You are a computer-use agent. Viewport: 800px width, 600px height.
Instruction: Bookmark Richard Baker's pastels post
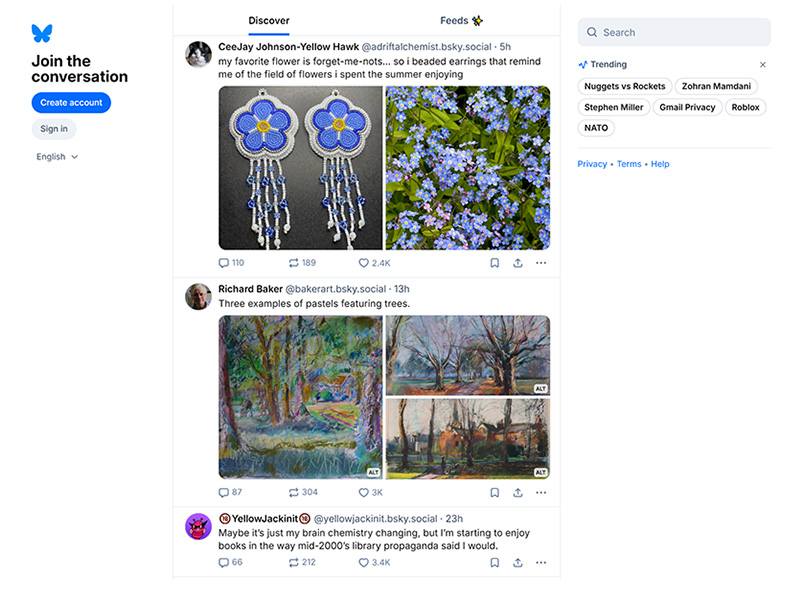pyautogui.click(x=494, y=492)
